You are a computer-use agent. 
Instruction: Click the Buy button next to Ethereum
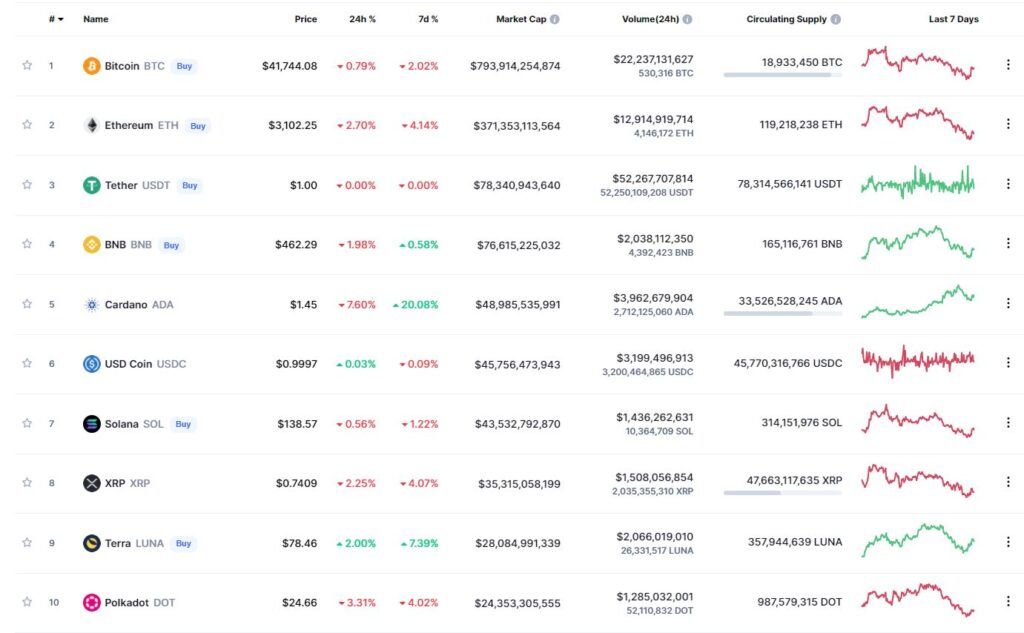(x=198, y=126)
